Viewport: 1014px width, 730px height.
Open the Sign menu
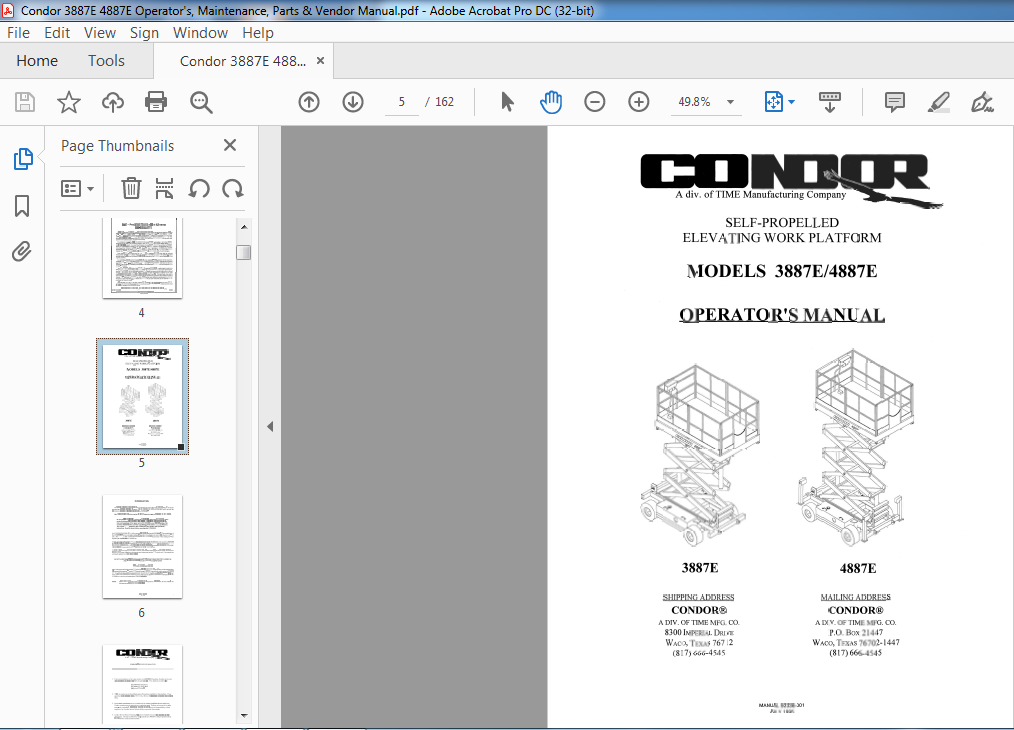[144, 32]
